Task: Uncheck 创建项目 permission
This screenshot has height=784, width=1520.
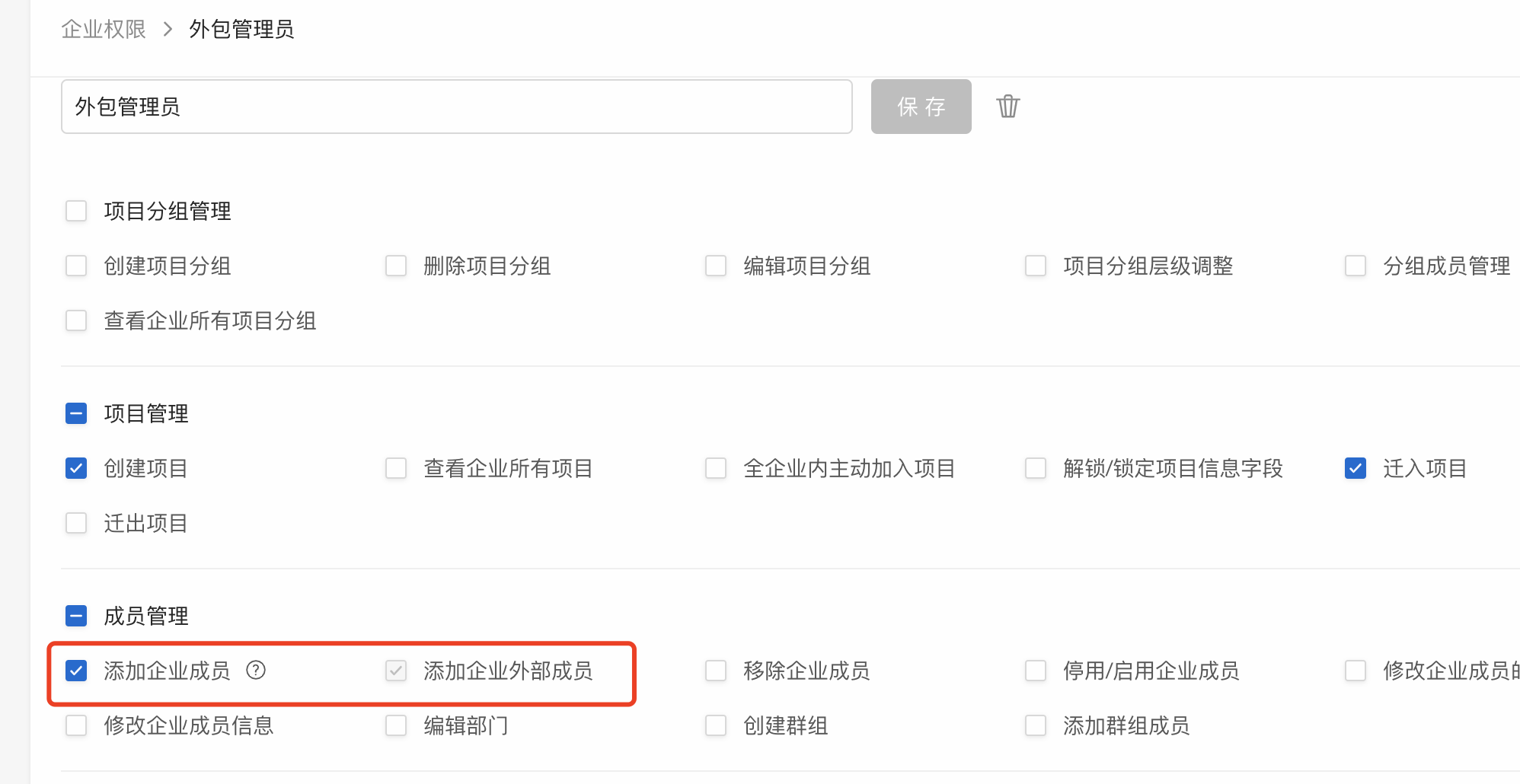Action: tap(76, 468)
